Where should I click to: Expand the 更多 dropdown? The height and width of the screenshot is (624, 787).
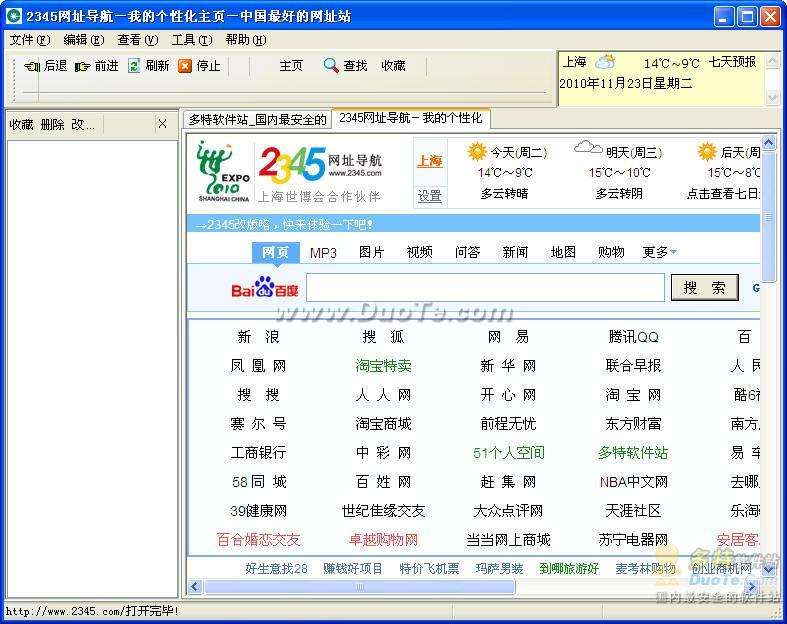click(659, 252)
